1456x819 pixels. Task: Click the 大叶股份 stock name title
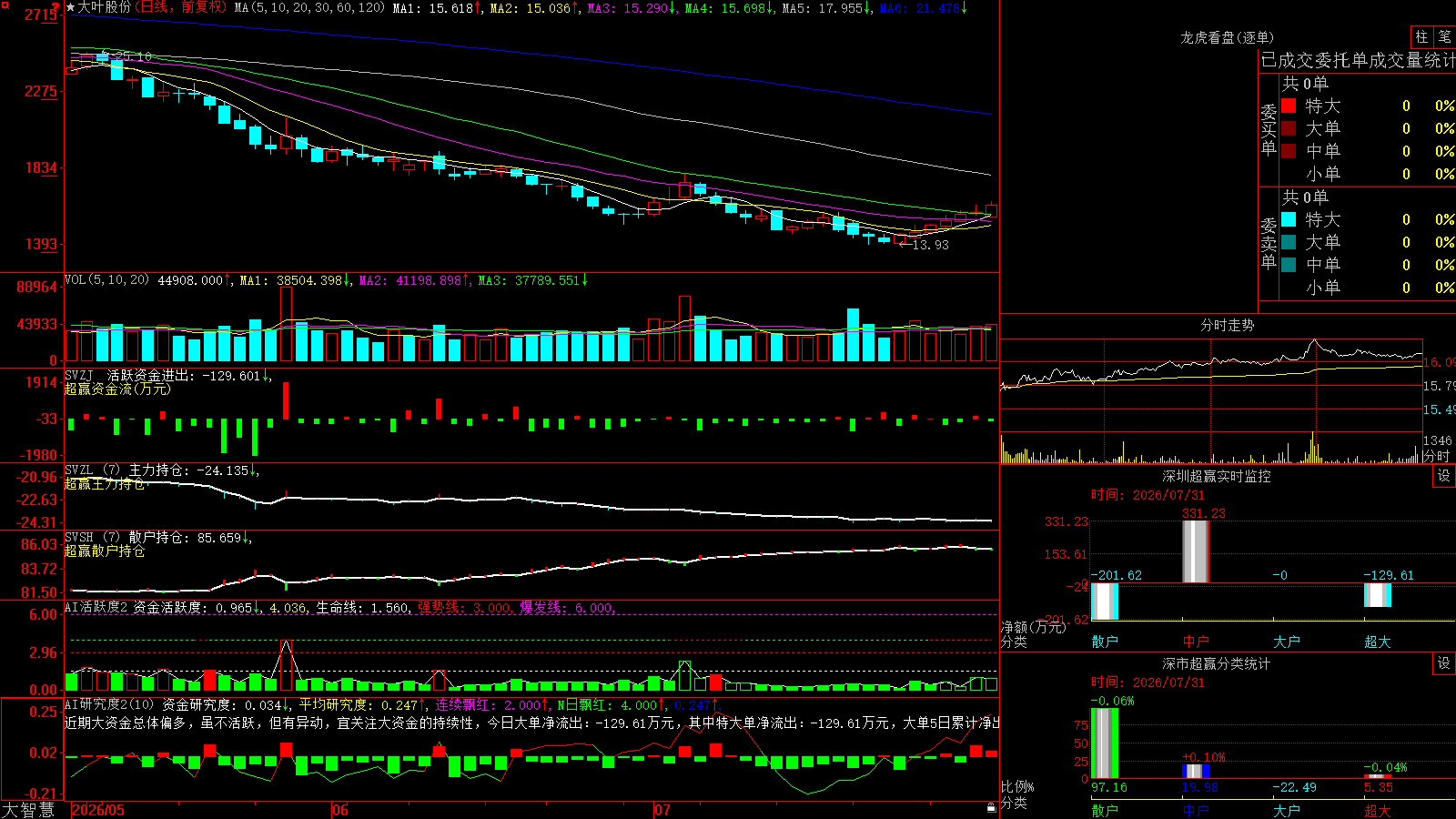coord(105,7)
